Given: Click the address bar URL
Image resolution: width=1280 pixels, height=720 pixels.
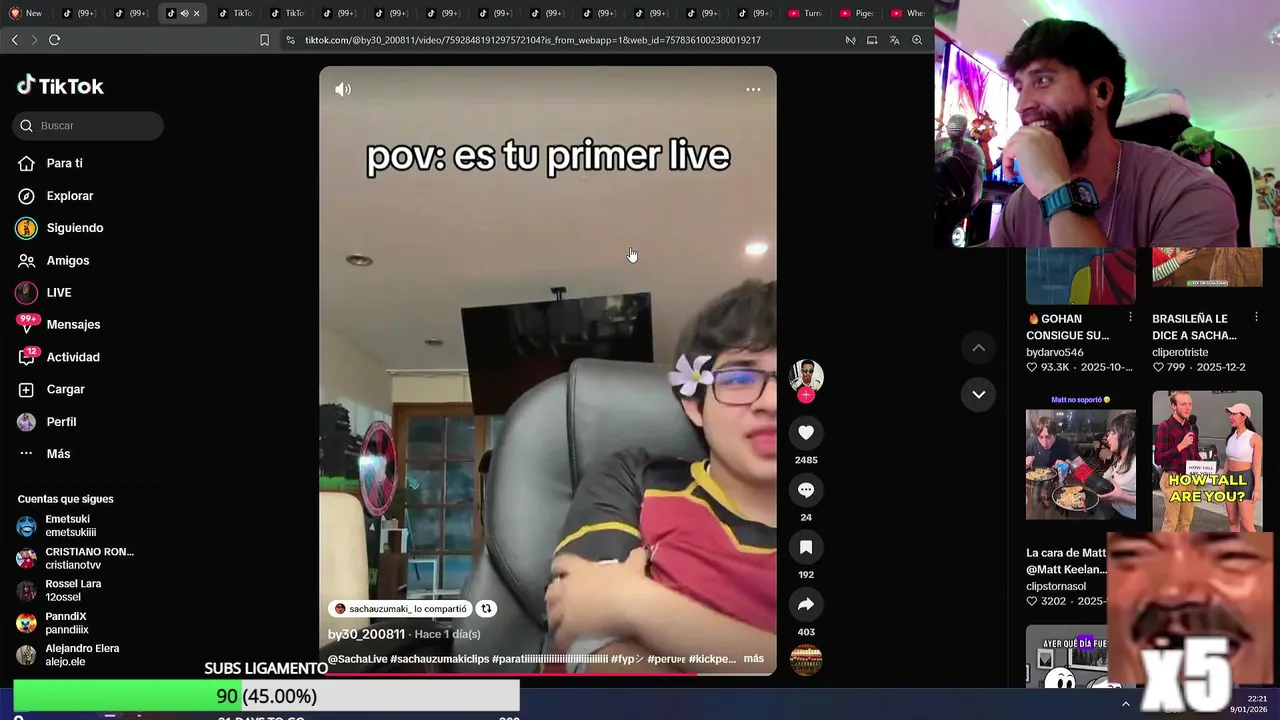Looking at the screenshot, I should click(x=533, y=40).
